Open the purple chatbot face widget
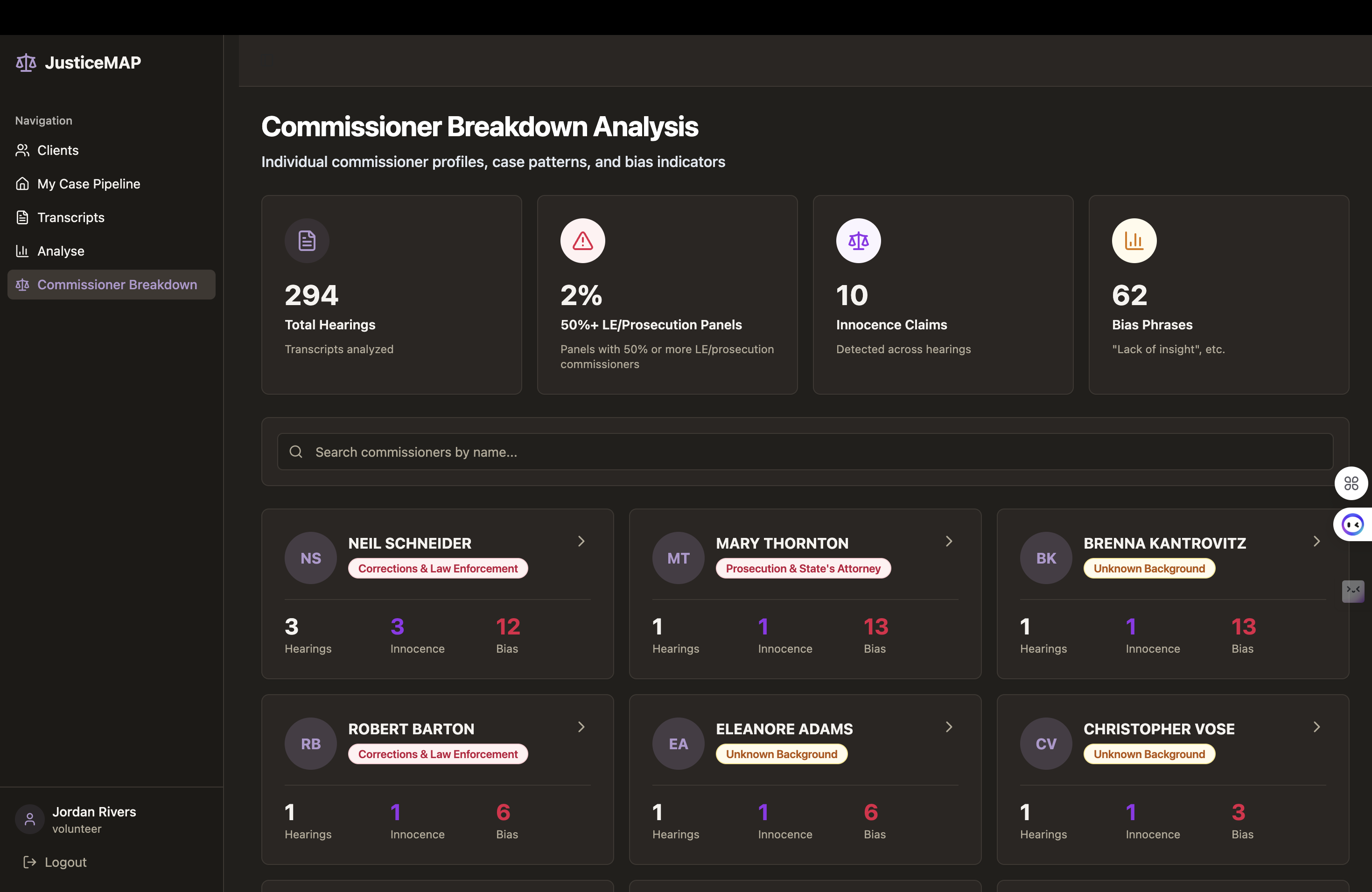Image resolution: width=1372 pixels, height=892 pixels. [1352, 524]
